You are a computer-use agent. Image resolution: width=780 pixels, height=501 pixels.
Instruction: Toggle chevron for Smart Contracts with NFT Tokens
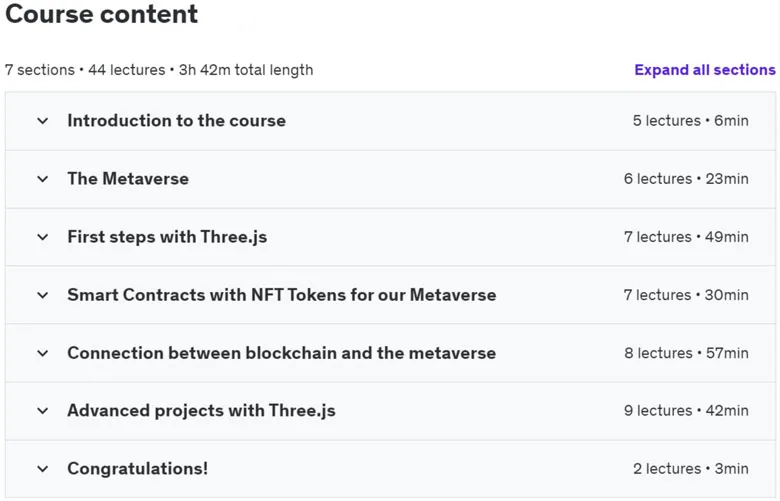pyautogui.click(x=43, y=295)
